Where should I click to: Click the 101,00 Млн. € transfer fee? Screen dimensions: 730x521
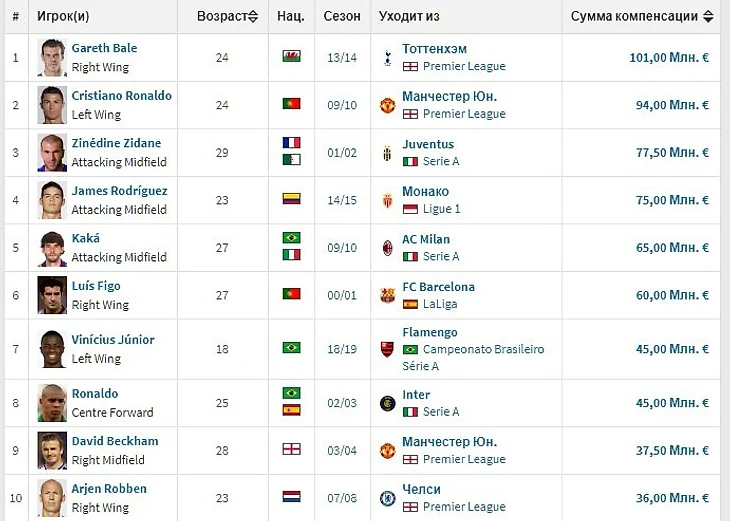tap(669, 58)
